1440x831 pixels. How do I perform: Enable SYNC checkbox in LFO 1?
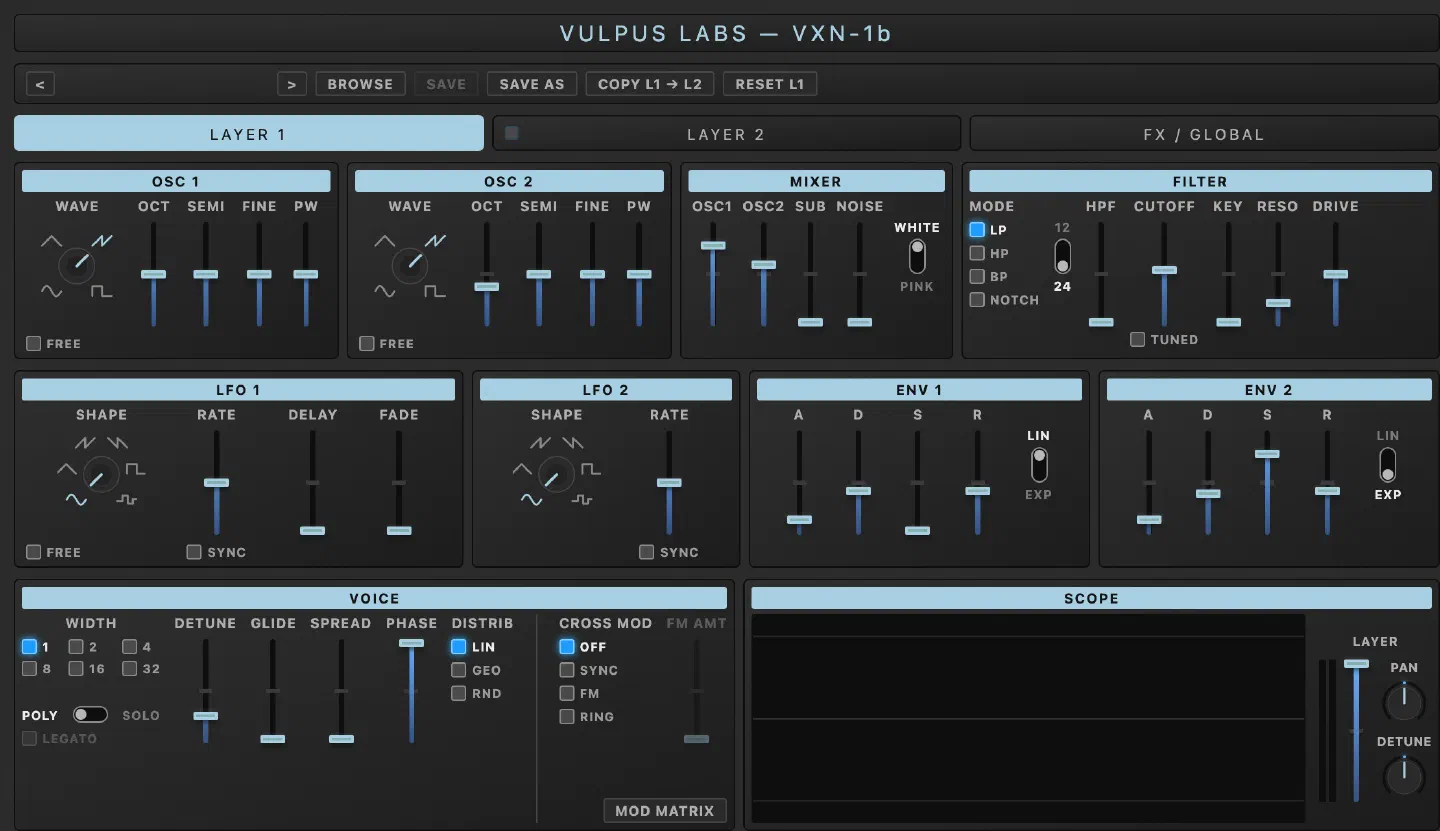[194, 552]
